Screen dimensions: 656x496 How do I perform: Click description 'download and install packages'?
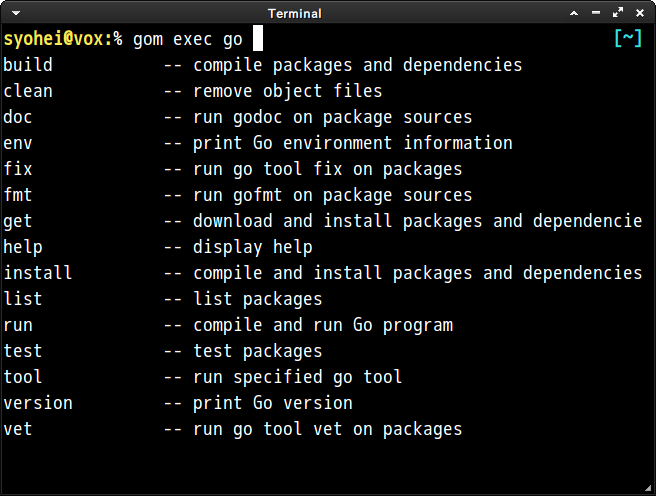tap(338, 221)
